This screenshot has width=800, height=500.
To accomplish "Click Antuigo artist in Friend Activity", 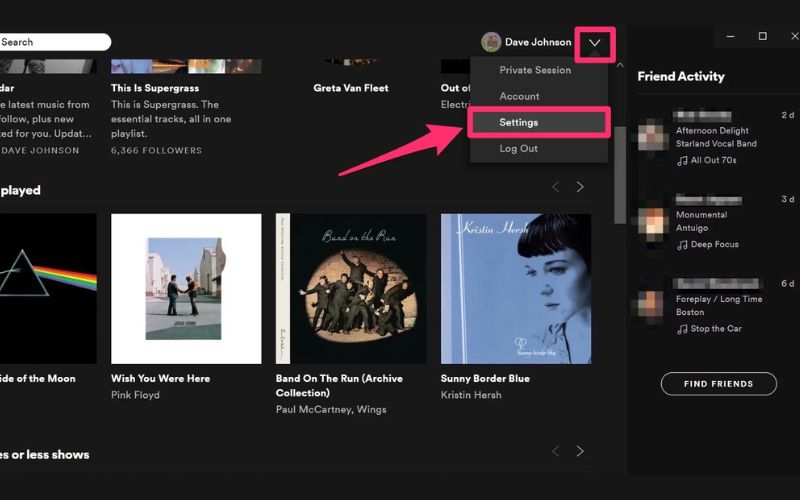I will pyautogui.click(x=692, y=228).
